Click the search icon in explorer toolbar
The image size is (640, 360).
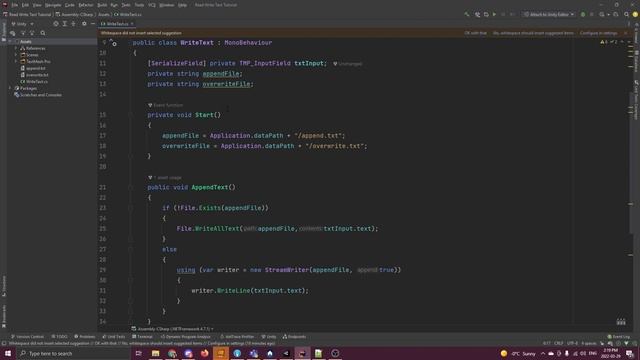click(x=43, y=33)
